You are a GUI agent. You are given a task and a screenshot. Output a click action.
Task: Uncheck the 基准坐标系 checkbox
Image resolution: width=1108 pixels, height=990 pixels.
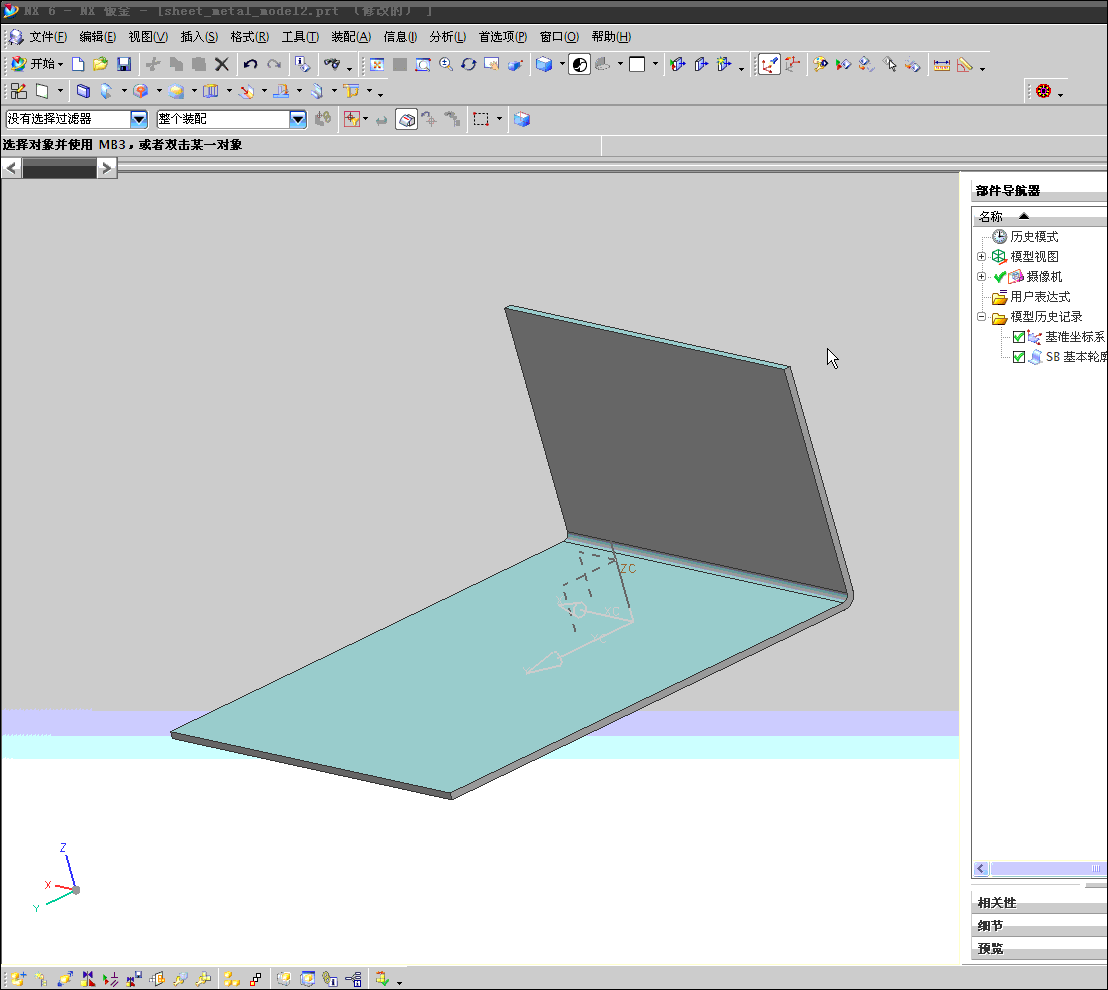coord(1019,337)
